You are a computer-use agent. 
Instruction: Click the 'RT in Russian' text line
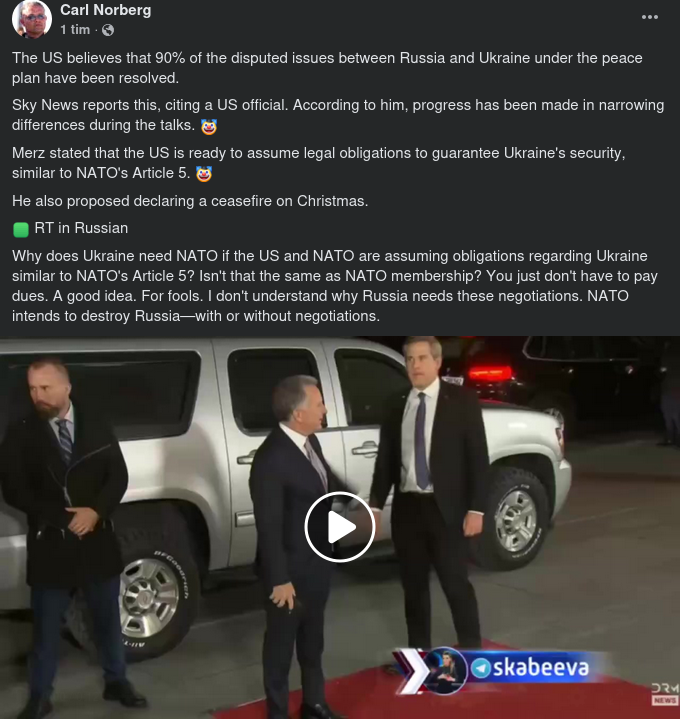[81, 228]
